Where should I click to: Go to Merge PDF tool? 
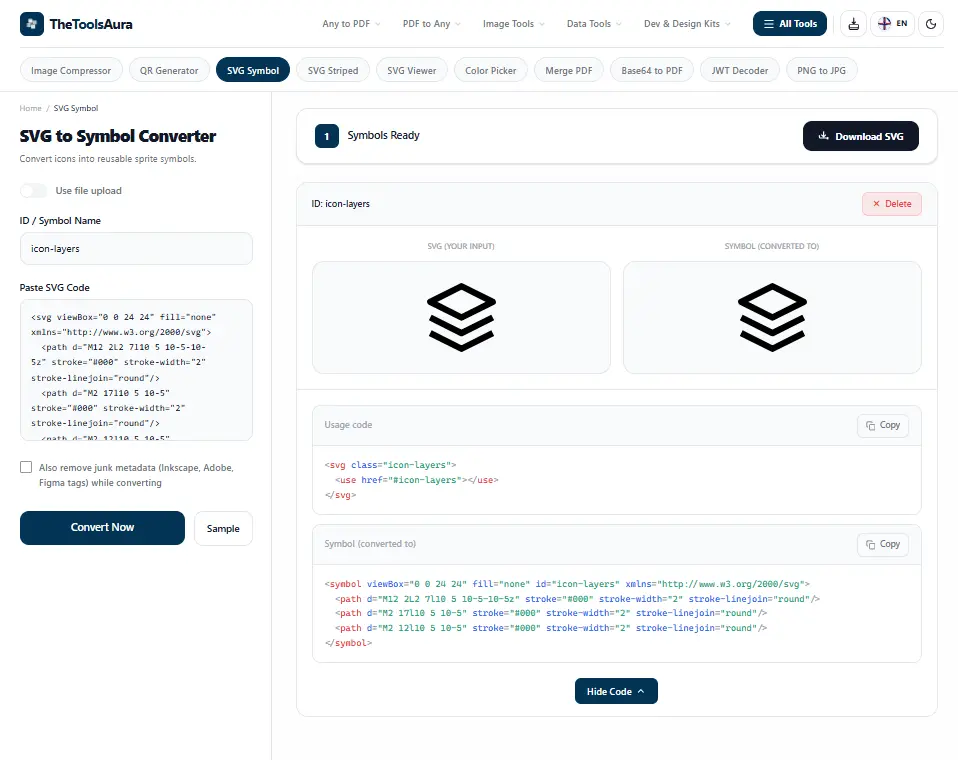569,70
